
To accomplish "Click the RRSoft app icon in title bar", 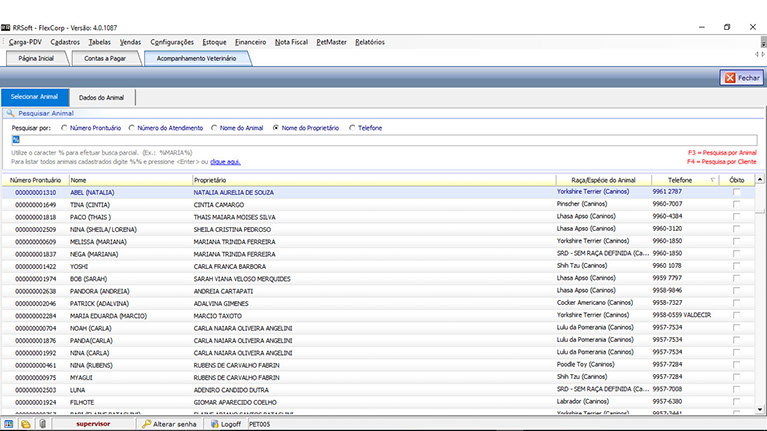I will (6, 26).
